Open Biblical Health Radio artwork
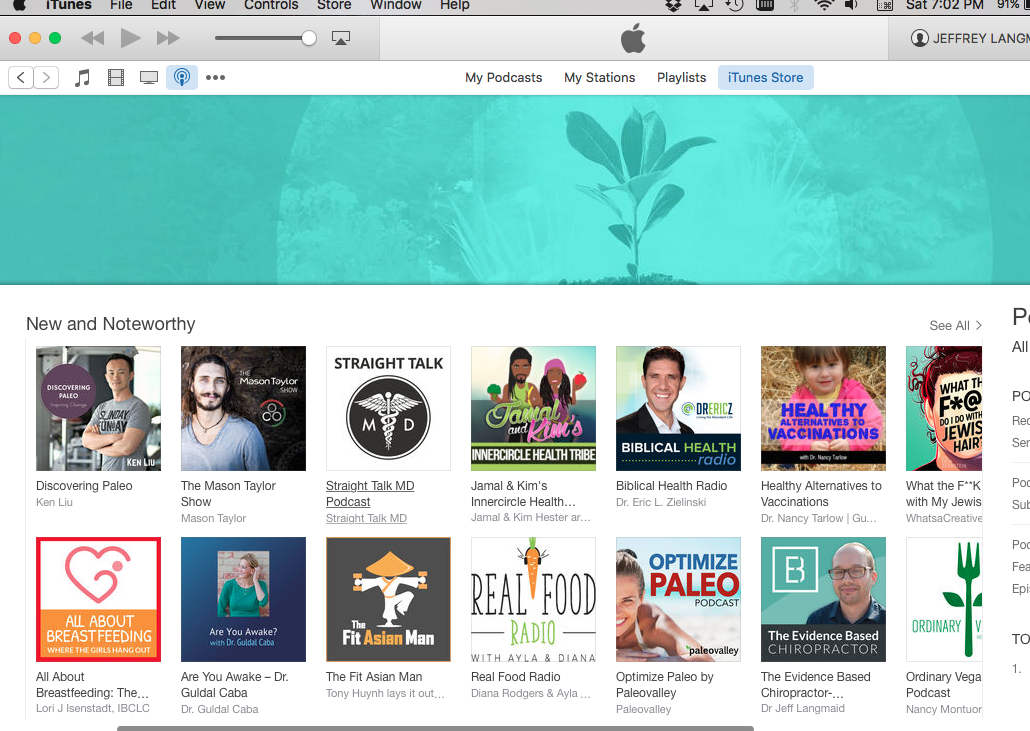The width and height of the screenshot is (1030, 731). 678,409
